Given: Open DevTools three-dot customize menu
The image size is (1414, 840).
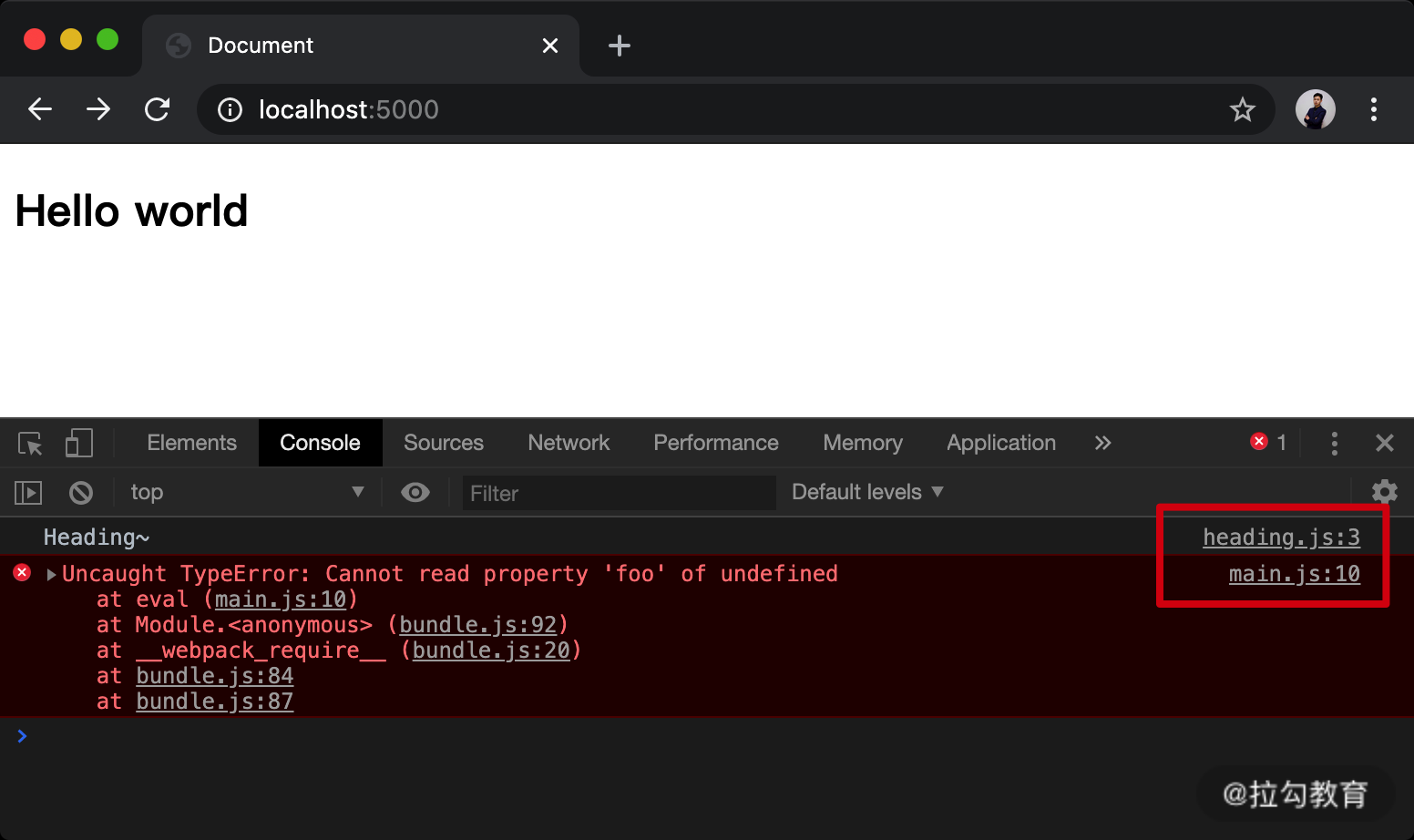Looking at the screenshot, I should click(x=1335, y=444).
